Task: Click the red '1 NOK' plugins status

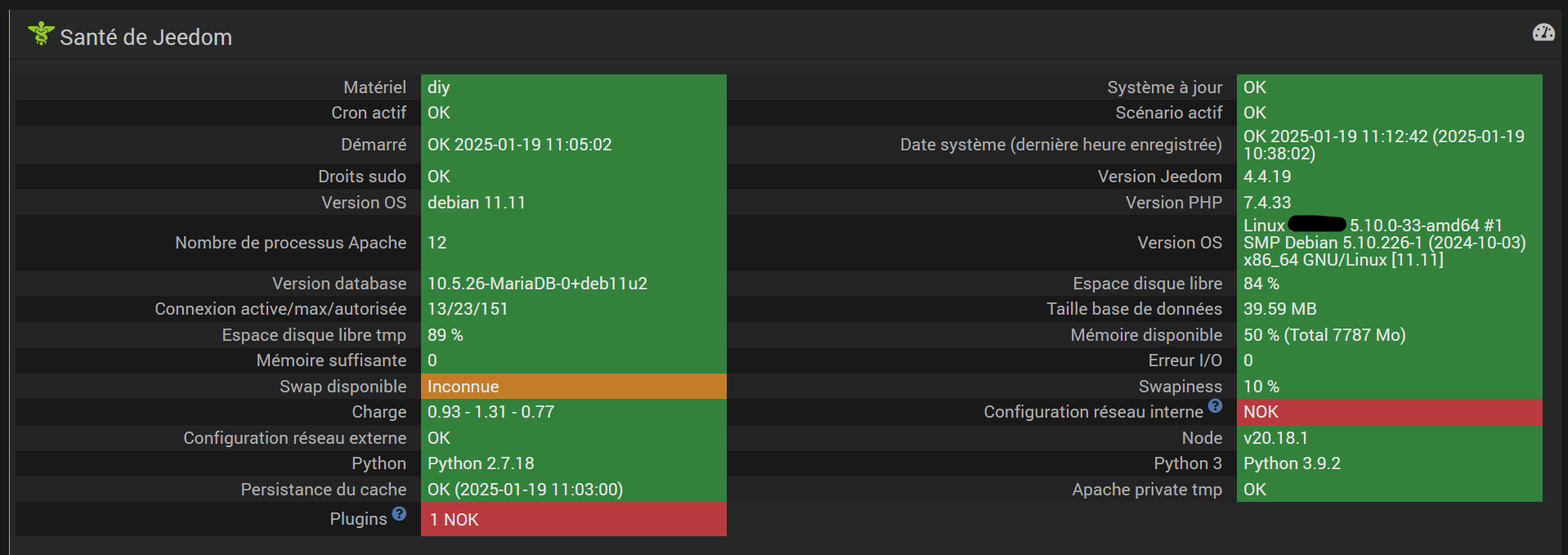Action: (x=455, y=520)
